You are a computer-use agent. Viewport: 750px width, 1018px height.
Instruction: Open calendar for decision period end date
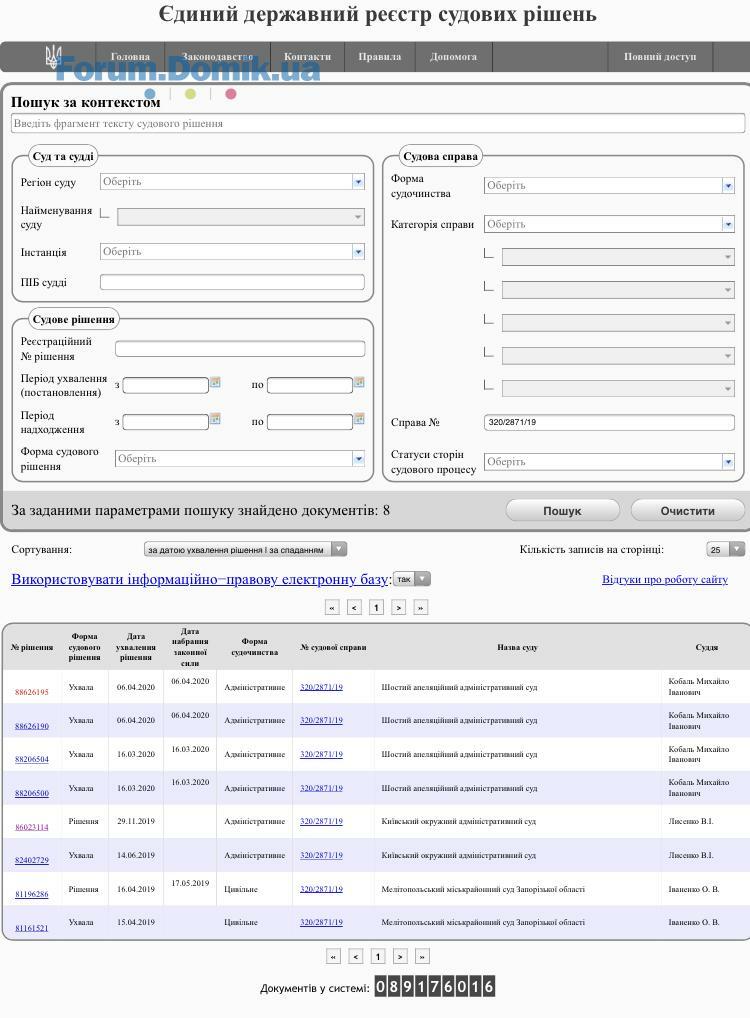point(359,382)
